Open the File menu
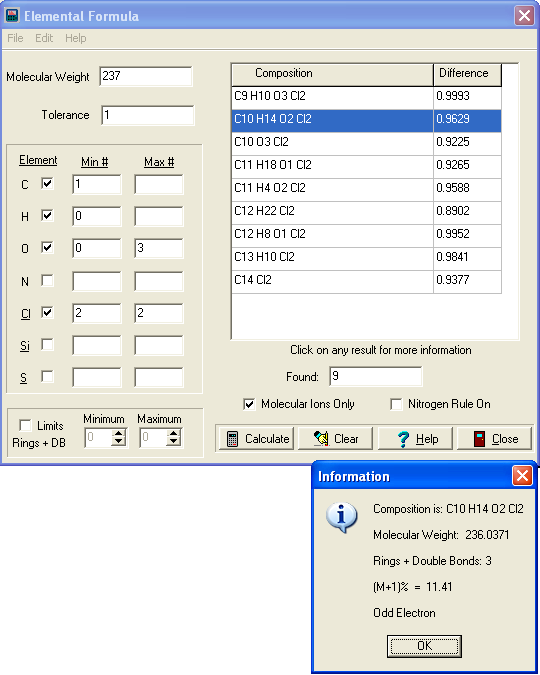Image resolution: width=540 pixels, height=675 pixels. tap(15, 38)
